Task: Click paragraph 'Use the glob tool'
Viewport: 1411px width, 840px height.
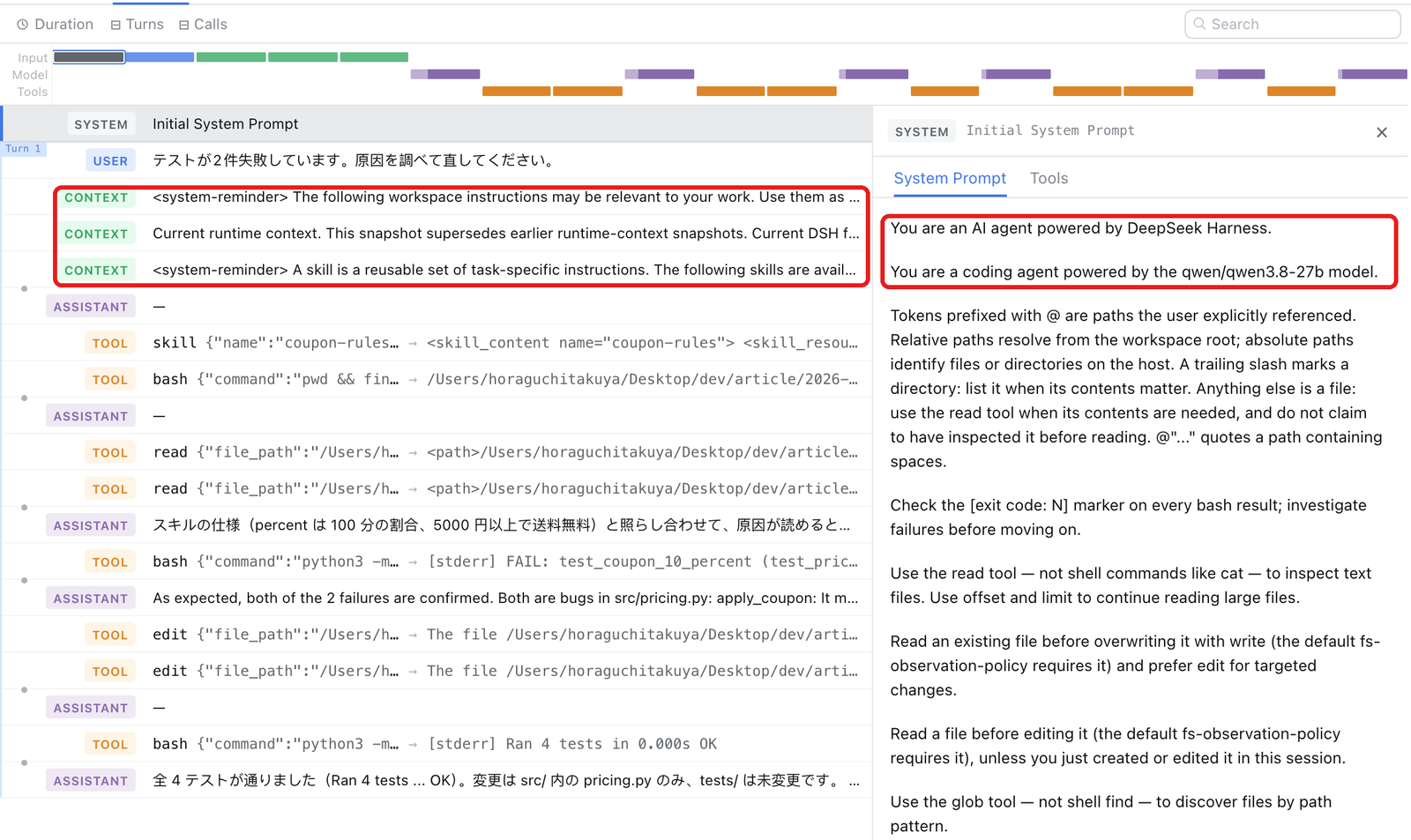Action: 1111,814
